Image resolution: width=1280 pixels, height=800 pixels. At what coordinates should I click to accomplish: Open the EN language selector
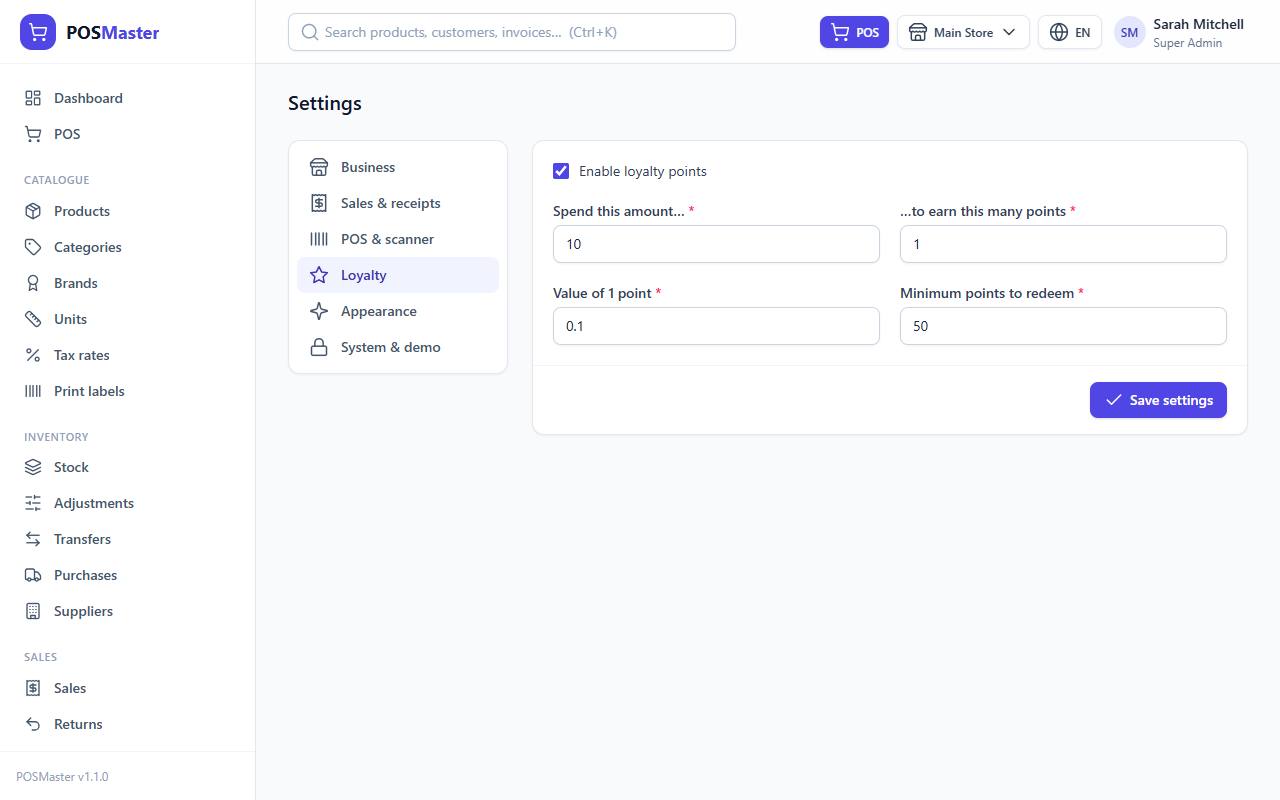click(1070, 32)
